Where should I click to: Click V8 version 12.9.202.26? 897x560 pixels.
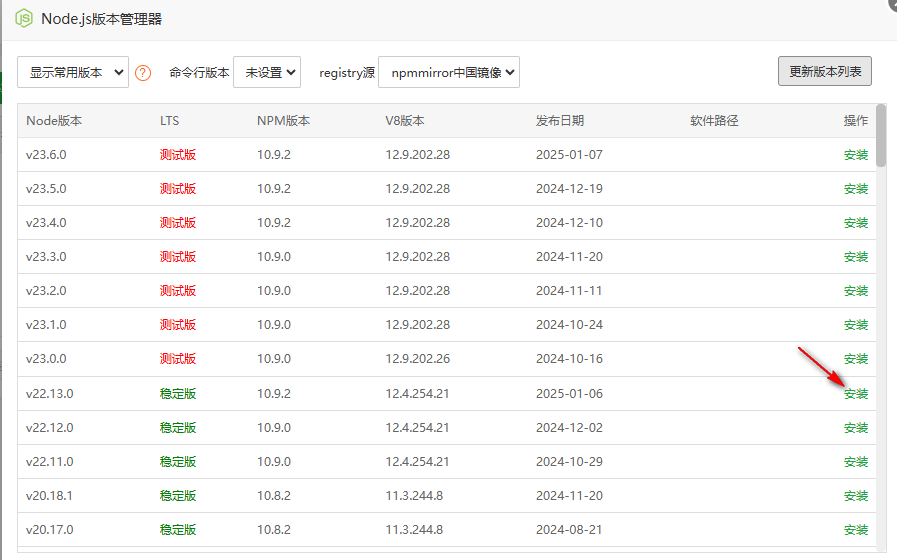tap(418, 359)
